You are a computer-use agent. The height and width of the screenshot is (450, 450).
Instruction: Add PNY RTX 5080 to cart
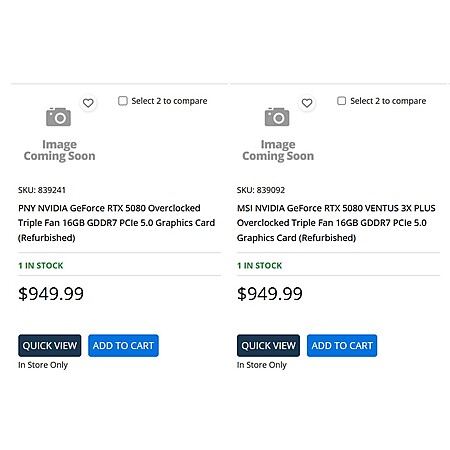[123, 345]
